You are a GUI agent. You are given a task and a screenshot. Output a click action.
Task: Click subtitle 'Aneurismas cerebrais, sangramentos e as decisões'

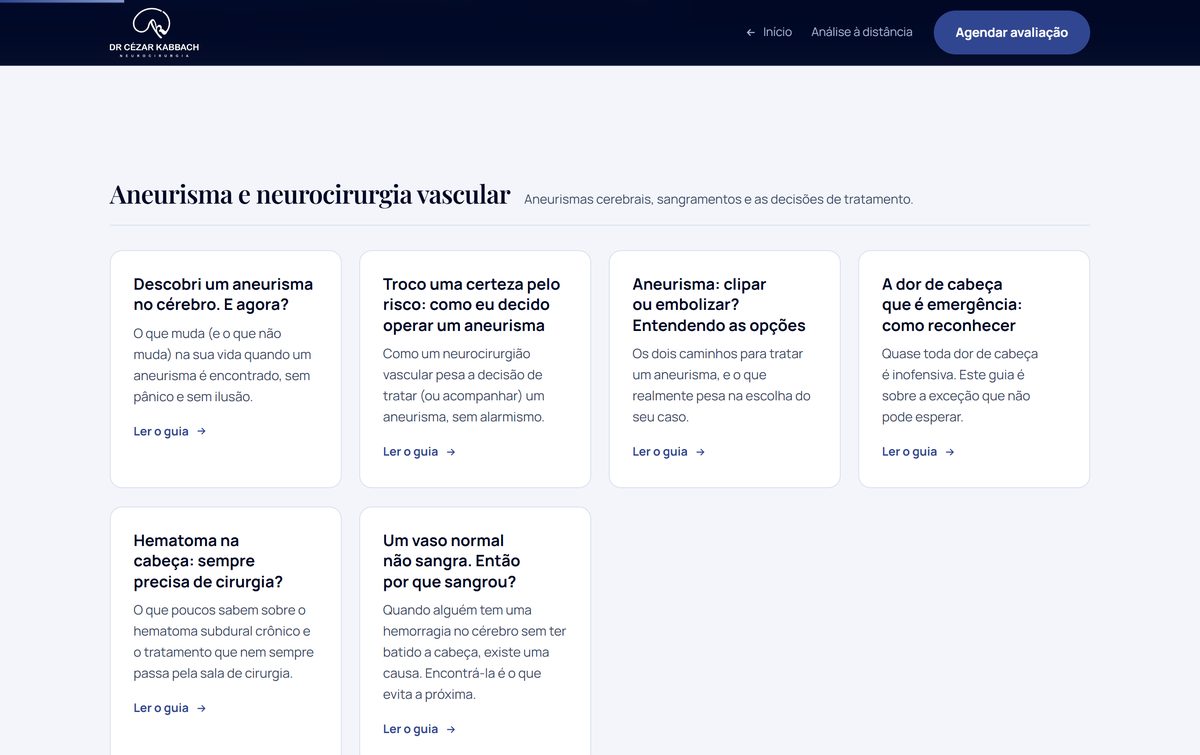[x=719, y=199]
